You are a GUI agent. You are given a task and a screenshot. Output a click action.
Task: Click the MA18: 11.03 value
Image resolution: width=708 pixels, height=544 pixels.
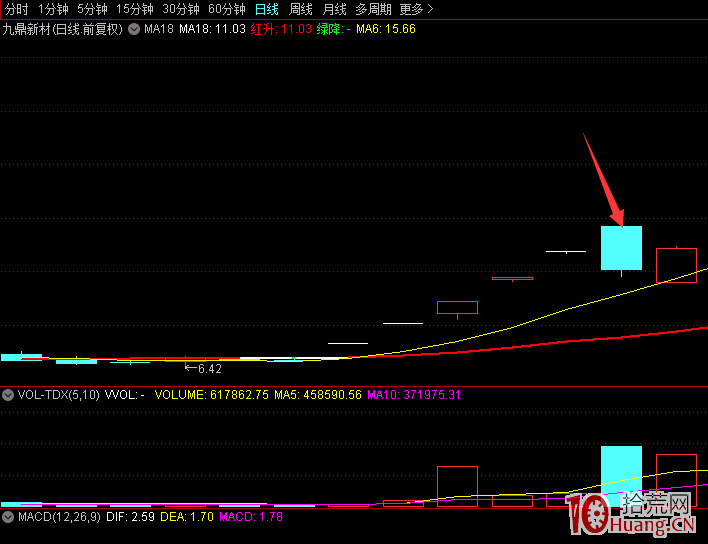(212, 29)
